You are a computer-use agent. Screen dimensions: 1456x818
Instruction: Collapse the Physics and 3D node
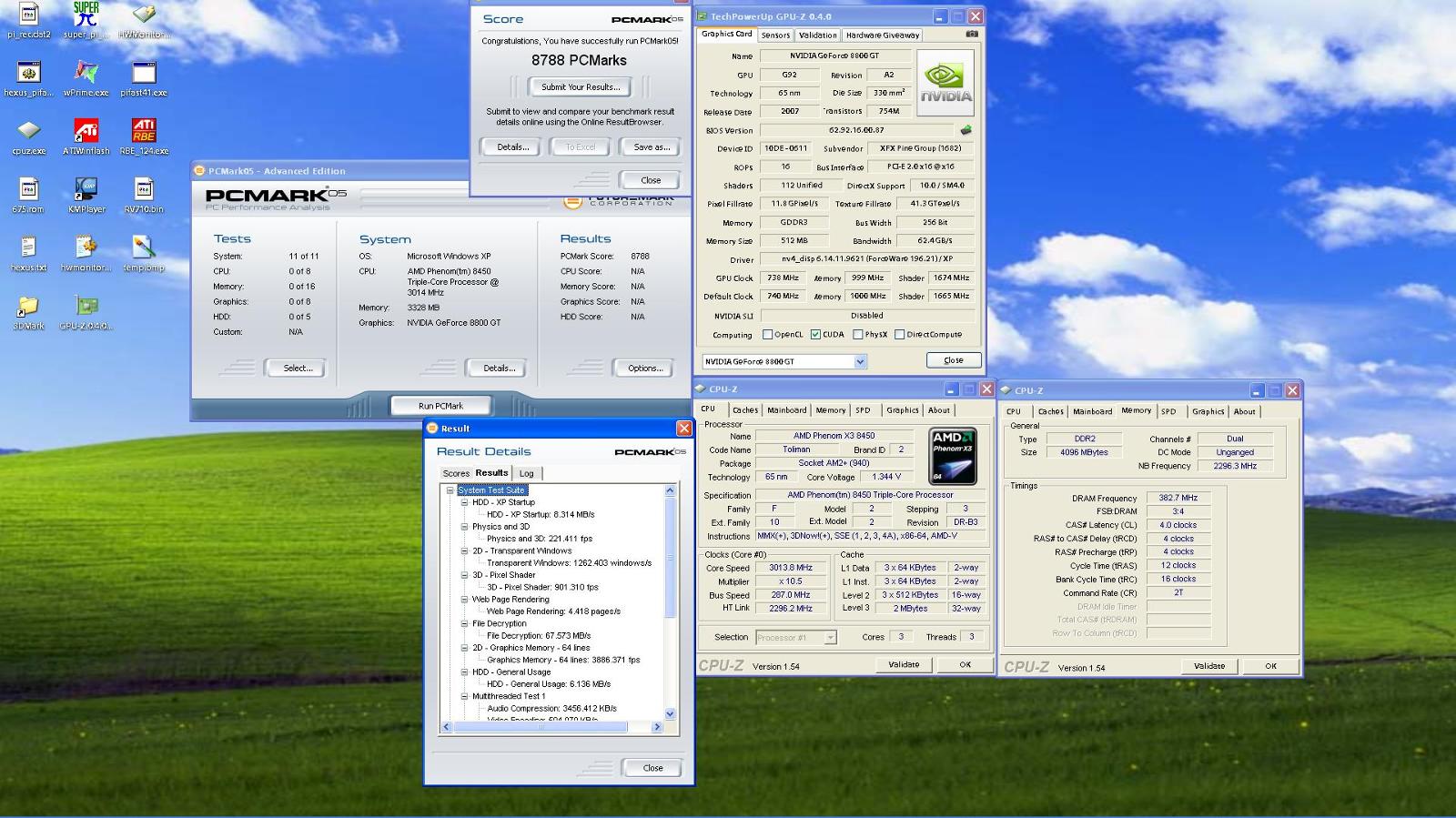(x=464, y=526)
